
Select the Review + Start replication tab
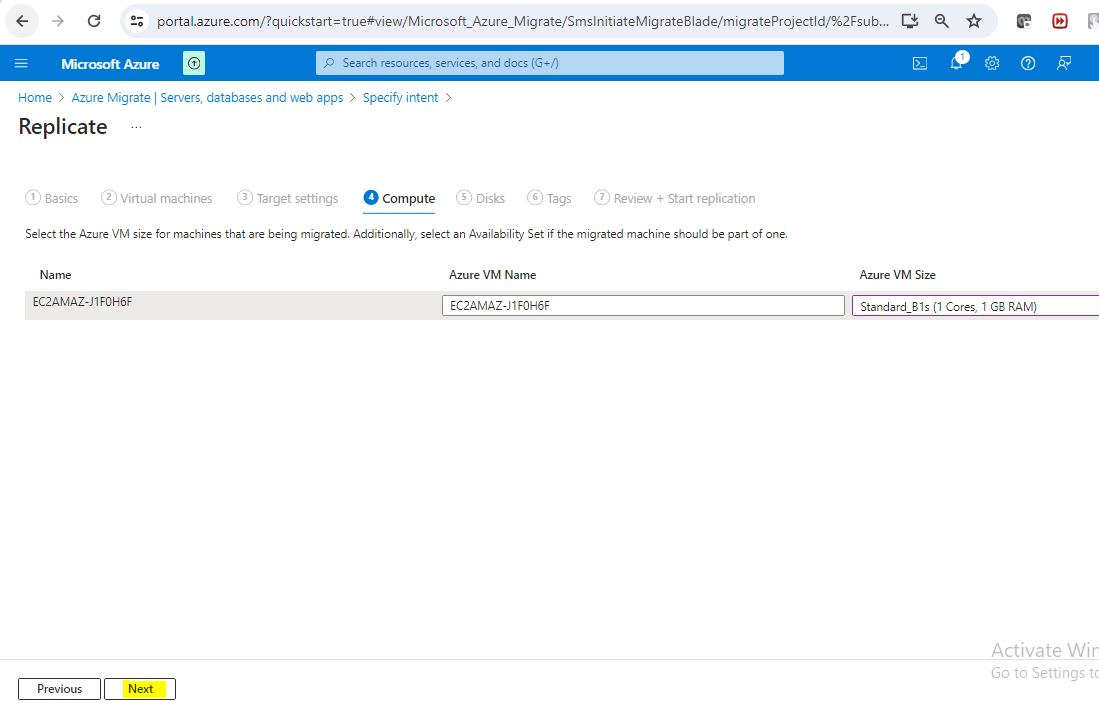click(x=675, y=198)
